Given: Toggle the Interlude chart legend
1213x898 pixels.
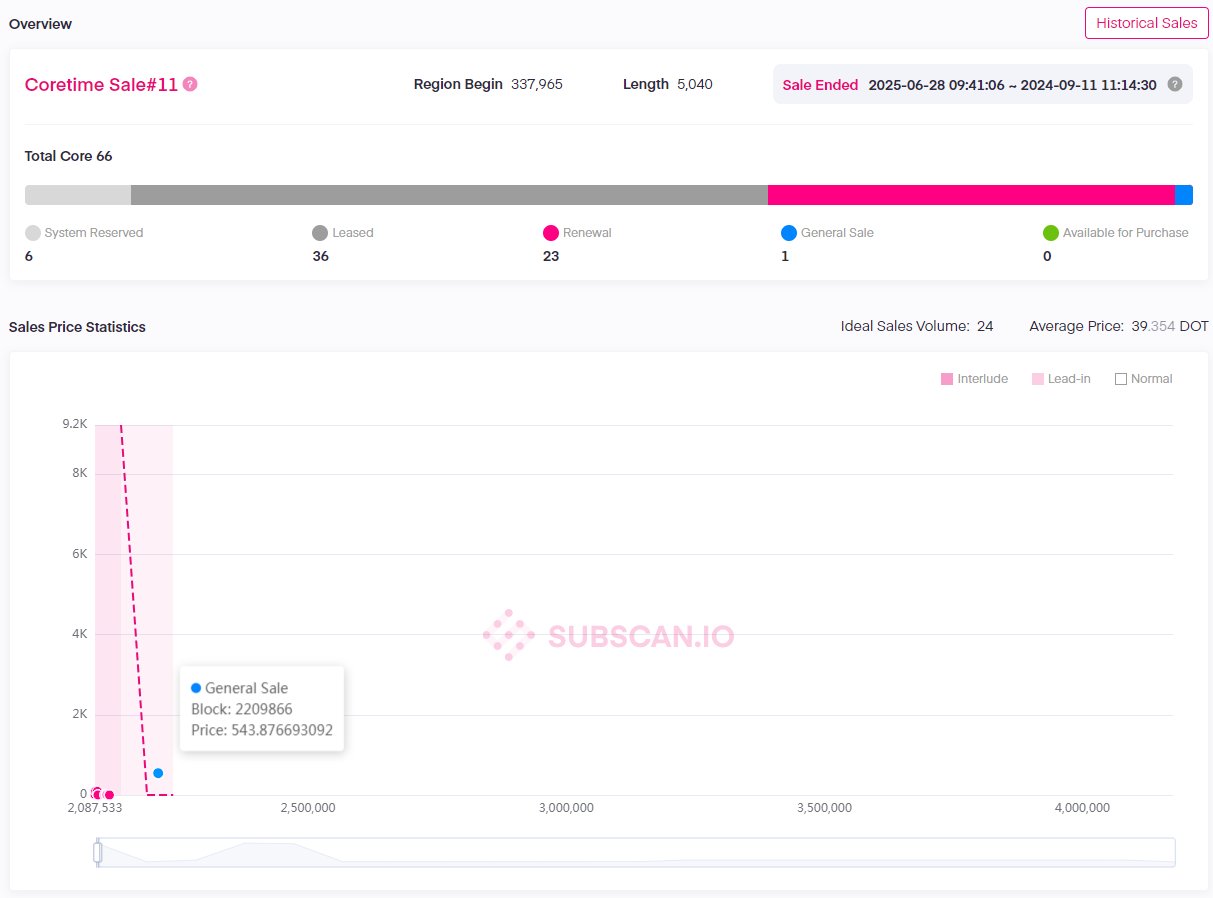Looking at the screenshot, I should (x=974, y=379).
